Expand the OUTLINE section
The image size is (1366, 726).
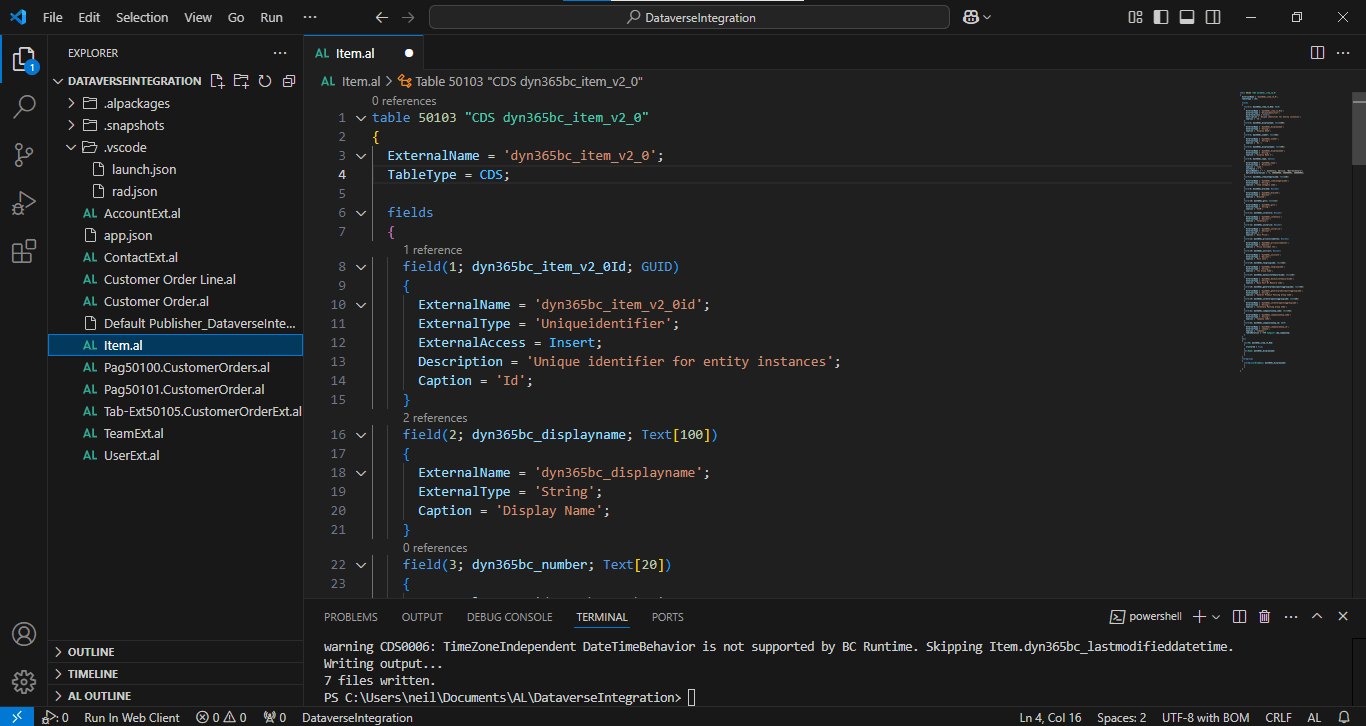(x=90, y=652)
